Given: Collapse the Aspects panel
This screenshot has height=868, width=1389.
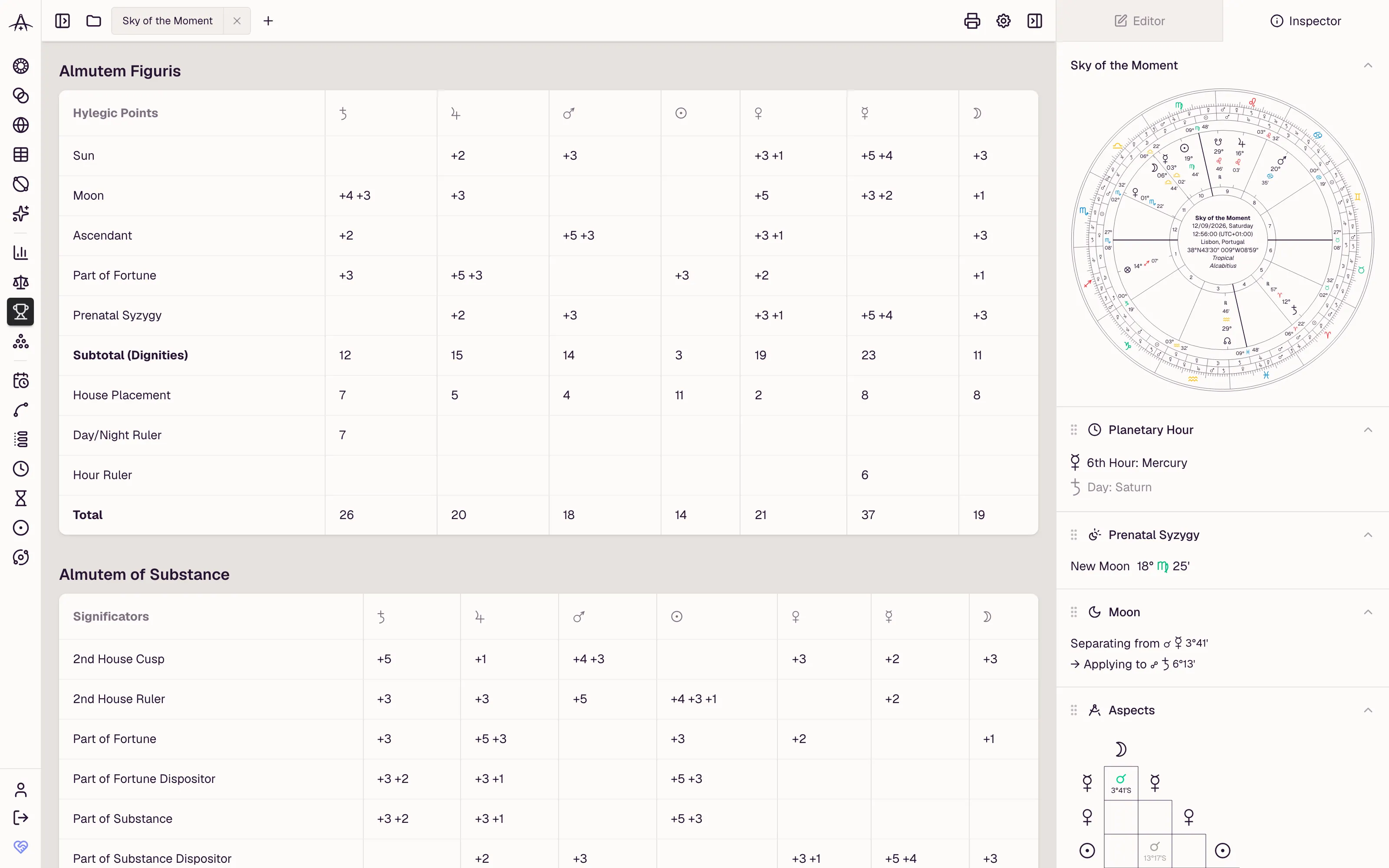Looking at the screenshot, I should pyautogui.click(x=1368, y=710).
